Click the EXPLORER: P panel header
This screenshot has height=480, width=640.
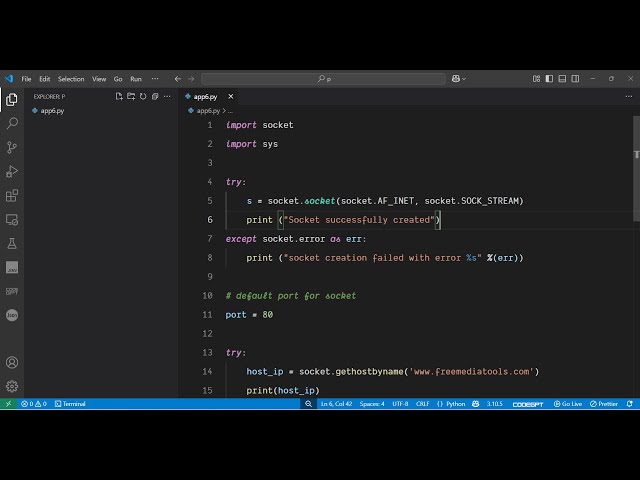click(49, 97)
